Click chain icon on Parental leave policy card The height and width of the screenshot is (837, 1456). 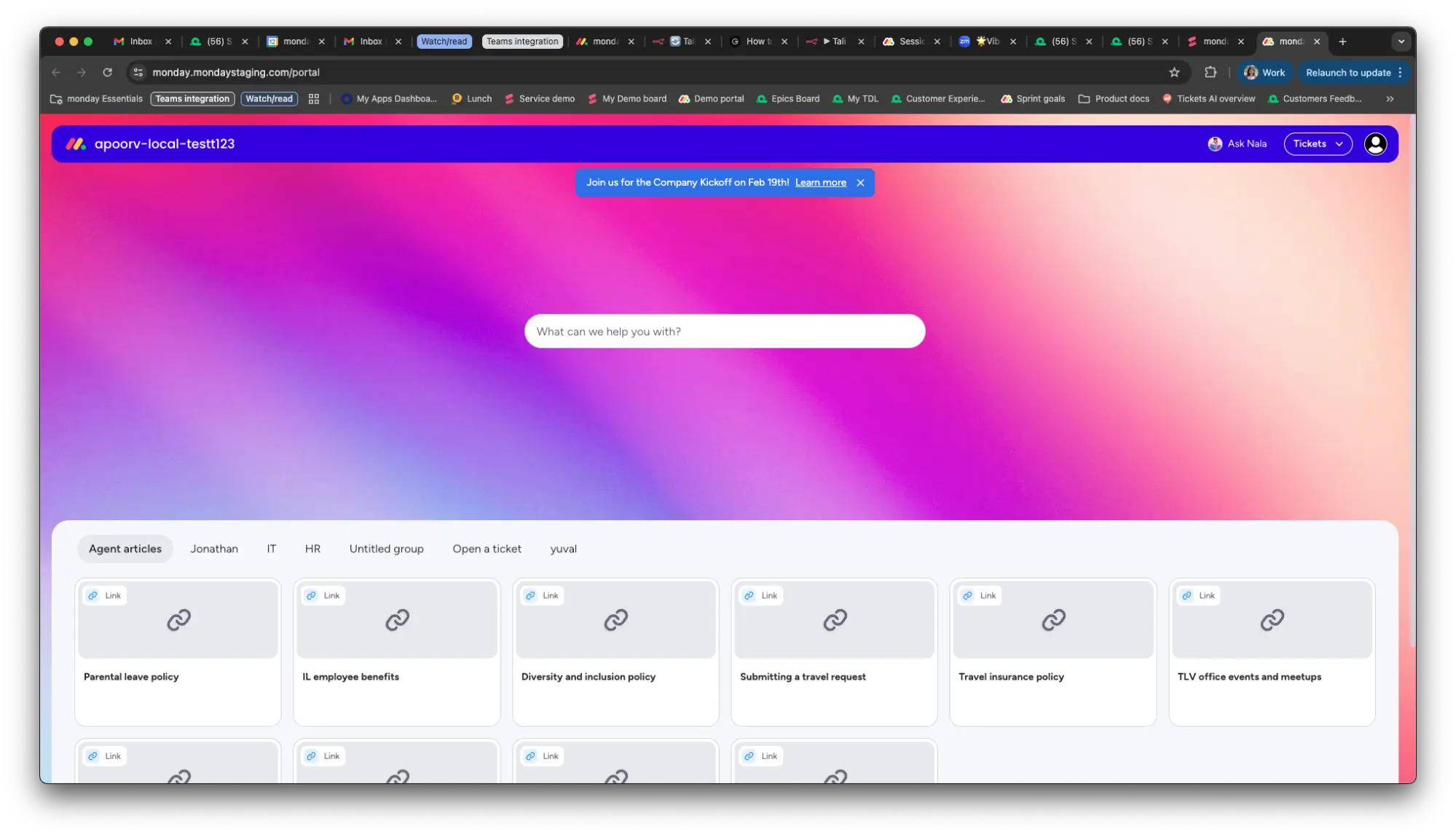pyautogui.click(x=178, y=620)
